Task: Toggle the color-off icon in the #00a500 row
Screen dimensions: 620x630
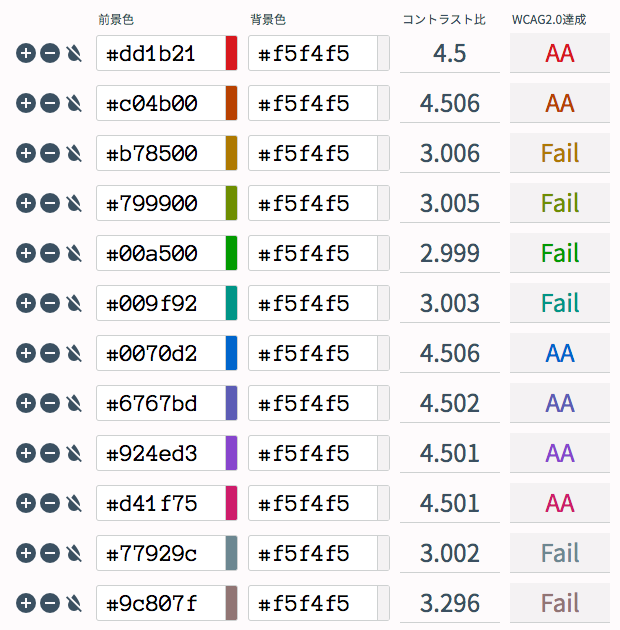Action: tap(74, 253)
